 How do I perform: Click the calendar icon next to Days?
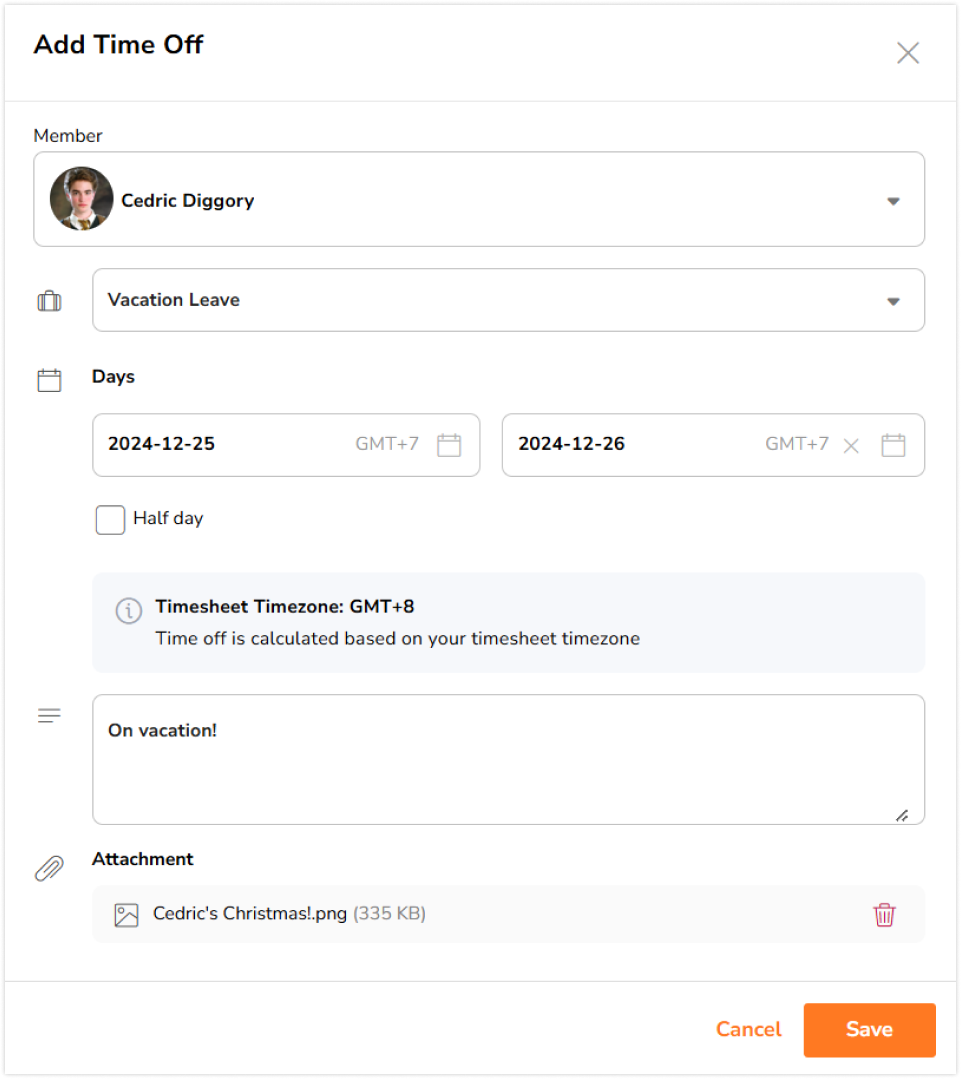coord(49,380)
